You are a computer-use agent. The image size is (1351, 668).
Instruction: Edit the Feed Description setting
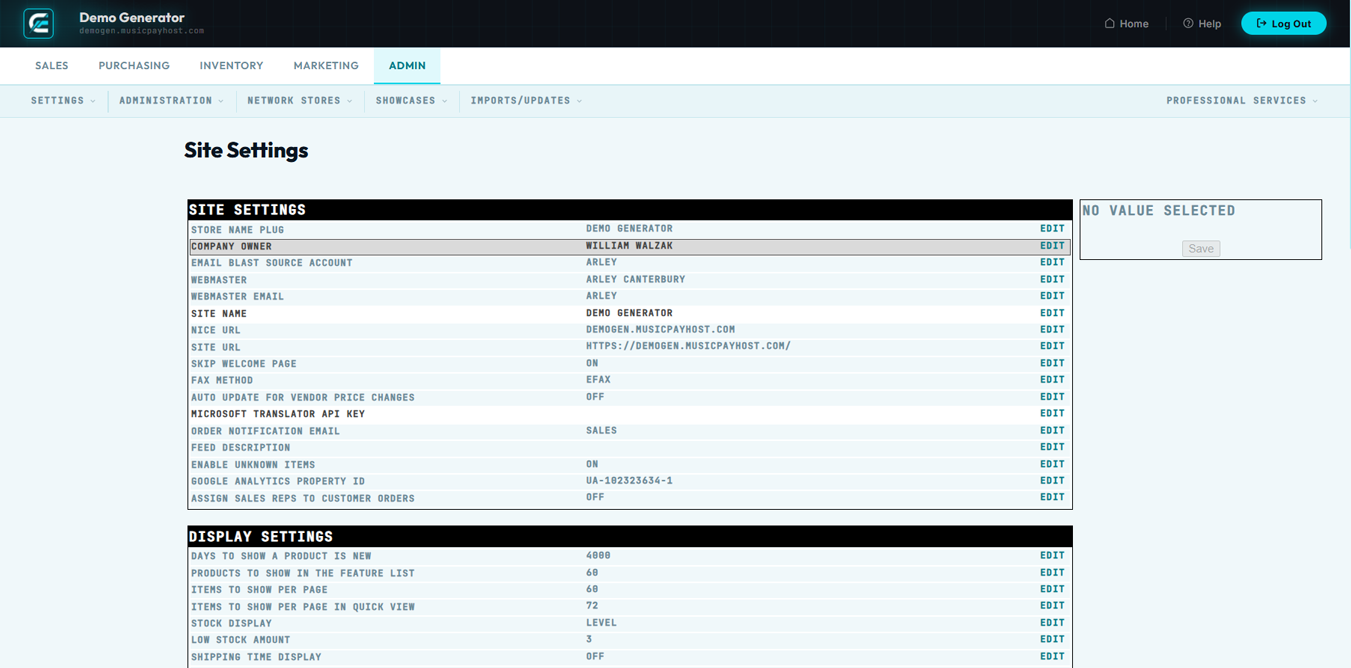point(1052,447)
